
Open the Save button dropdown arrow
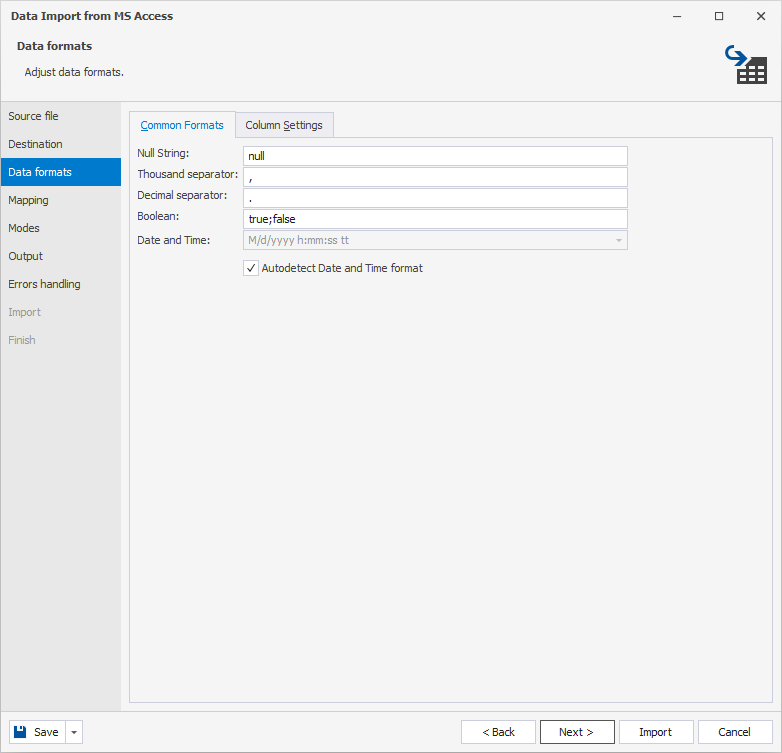74,732
